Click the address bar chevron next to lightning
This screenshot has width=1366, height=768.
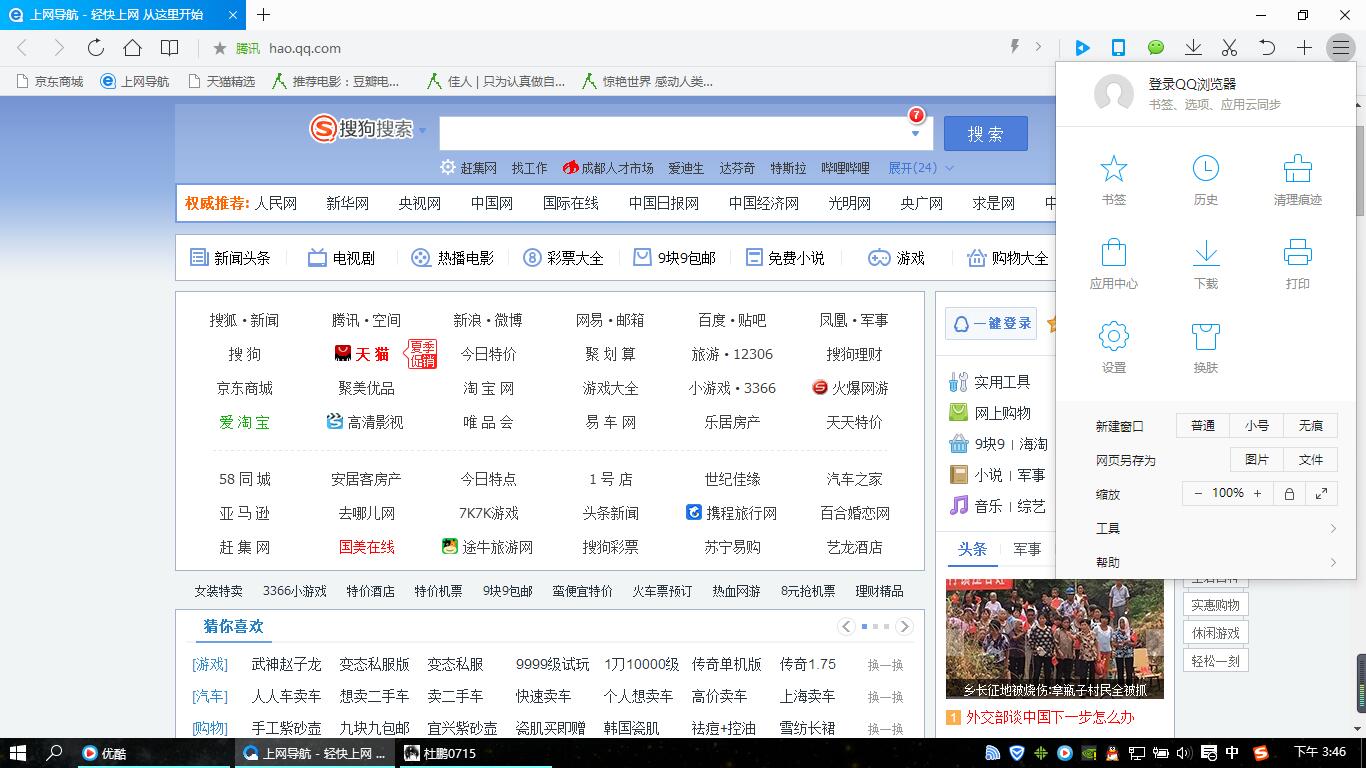pyautogui.click(x=1038, y=47)
